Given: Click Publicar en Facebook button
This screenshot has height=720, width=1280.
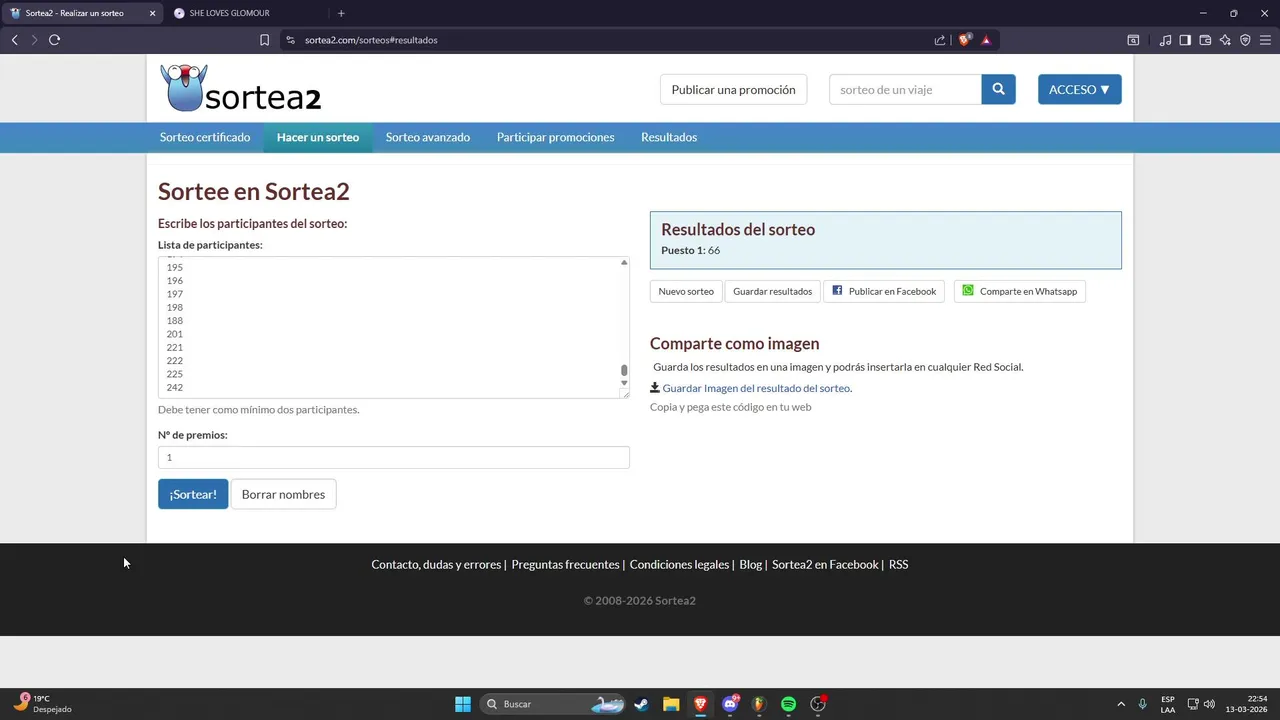Looking at the screenshot, I should (883, 291).
